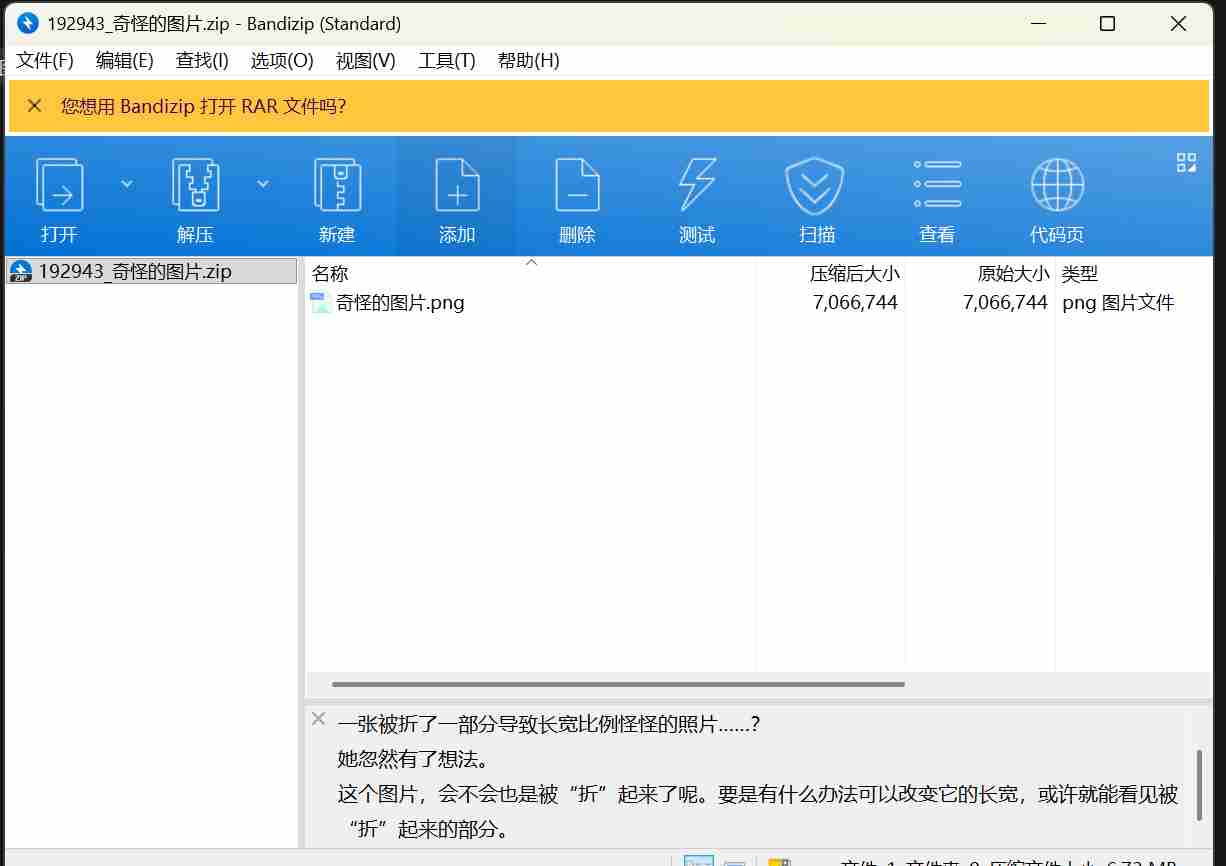Dismiss the yellow RAR association banner
Screen dimensions: 1226x866
[35, 106]
